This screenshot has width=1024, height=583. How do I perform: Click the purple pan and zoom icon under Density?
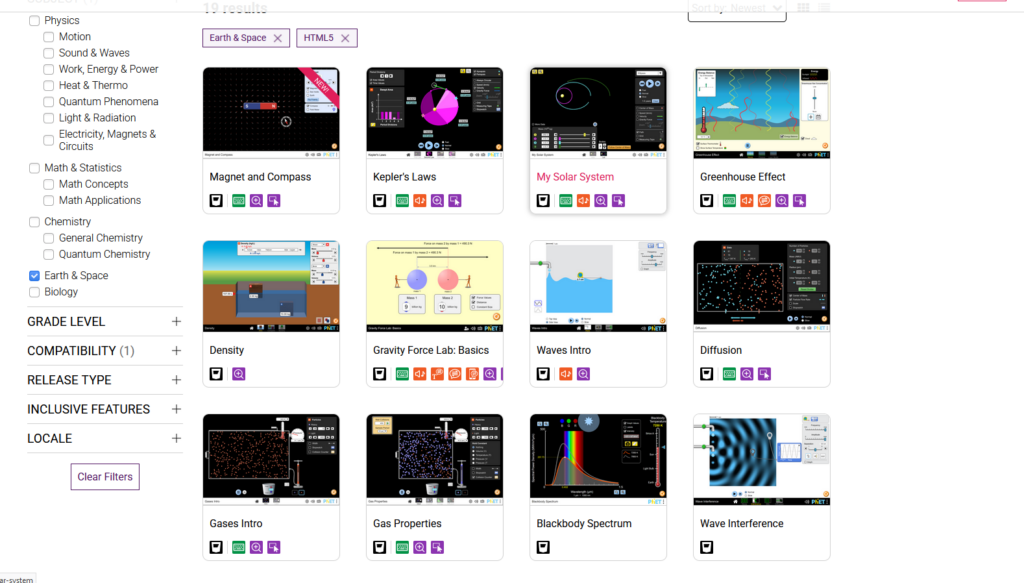pos(239,374)
